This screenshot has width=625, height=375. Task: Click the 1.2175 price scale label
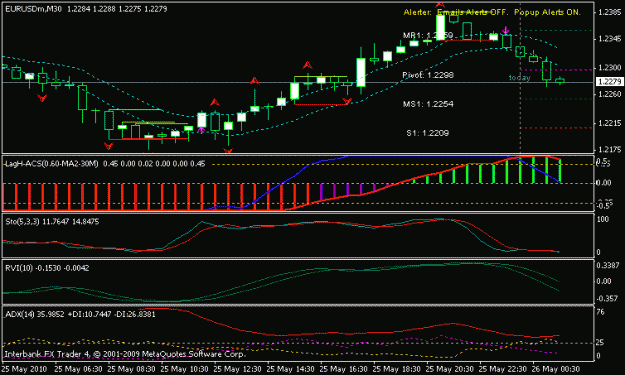610,150
